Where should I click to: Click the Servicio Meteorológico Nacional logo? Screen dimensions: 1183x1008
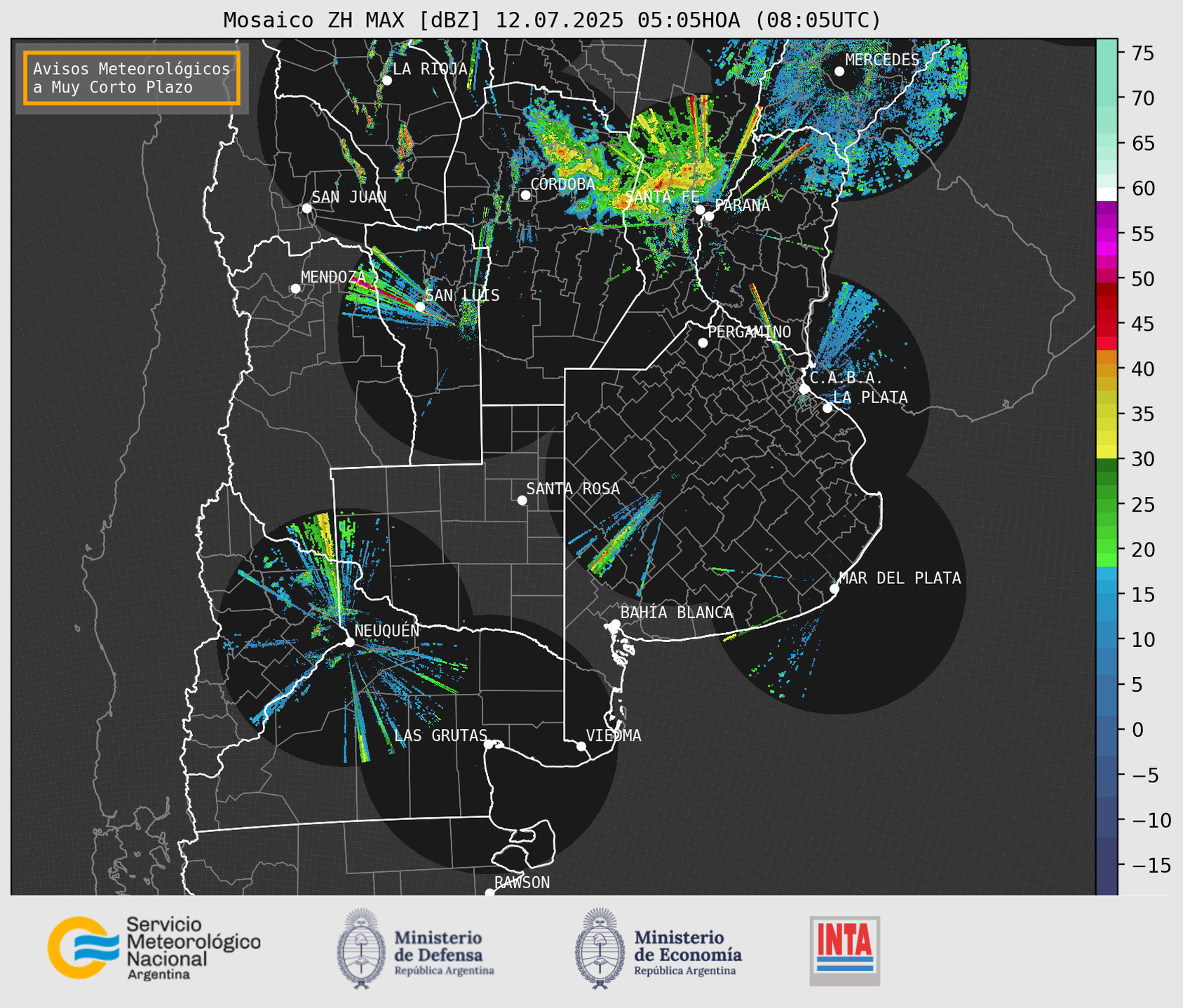154,948
